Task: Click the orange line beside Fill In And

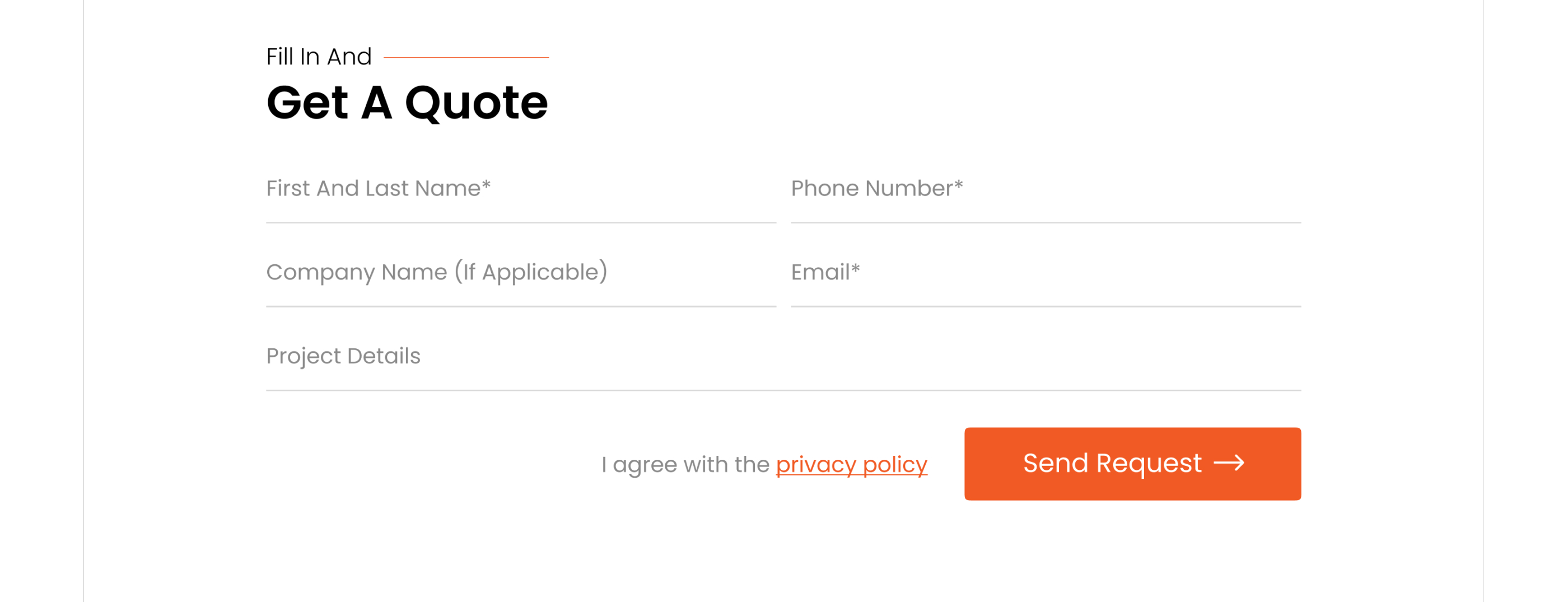Action: tap(466, 57)
